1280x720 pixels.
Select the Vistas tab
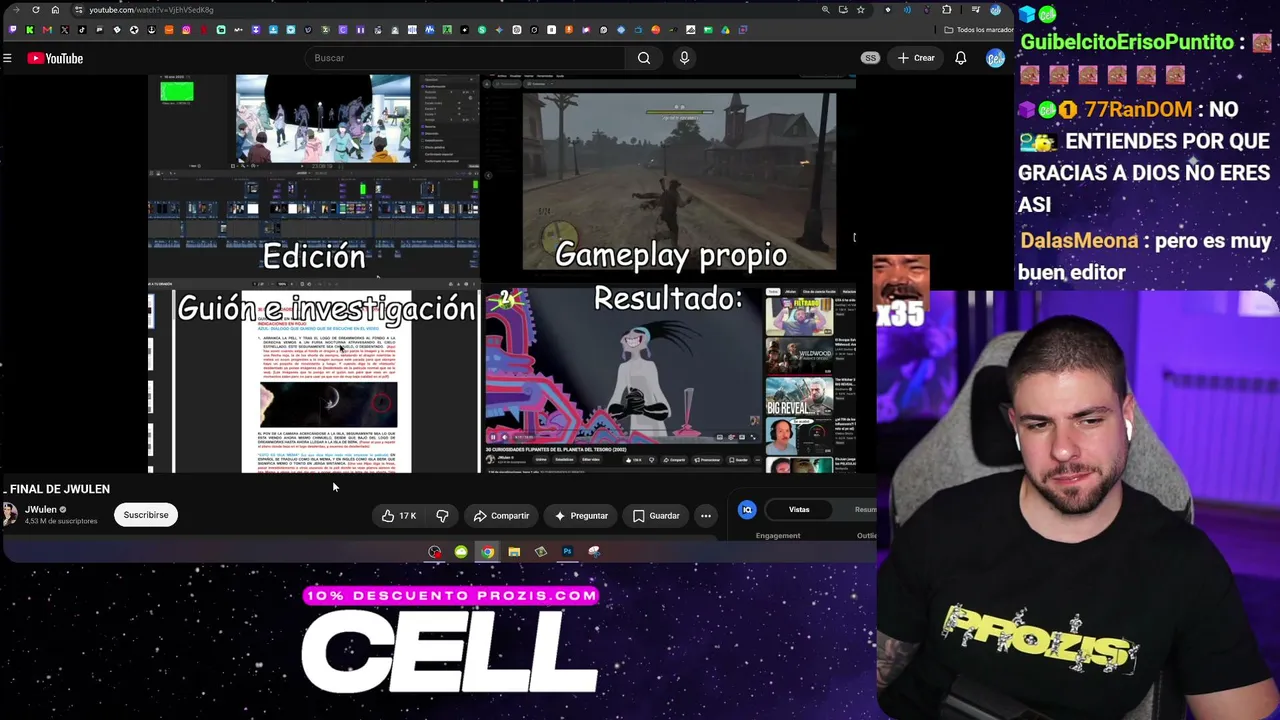click(799, 510)
